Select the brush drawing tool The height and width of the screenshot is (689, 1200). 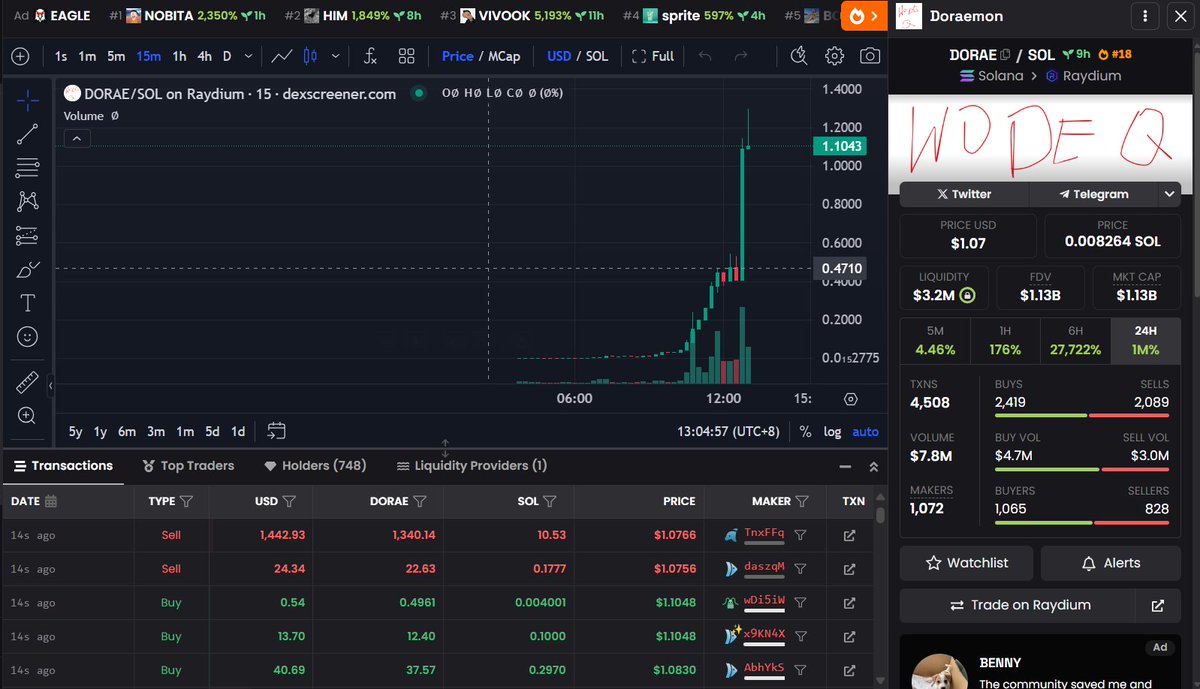[28, 270]
